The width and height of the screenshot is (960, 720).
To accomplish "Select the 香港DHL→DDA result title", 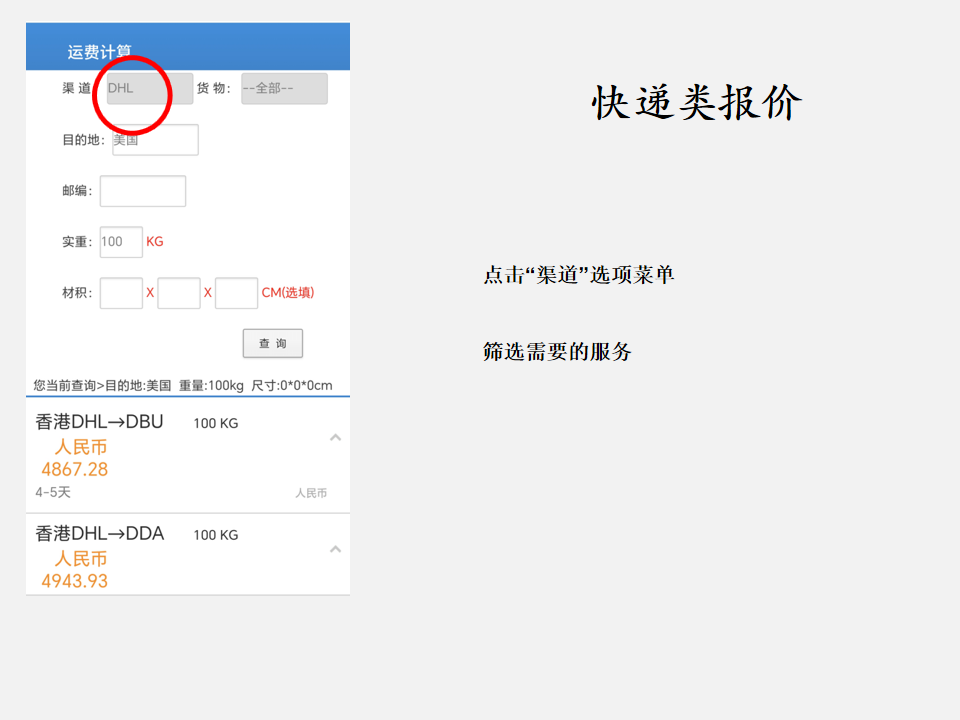I will click(x=99, y=534).
